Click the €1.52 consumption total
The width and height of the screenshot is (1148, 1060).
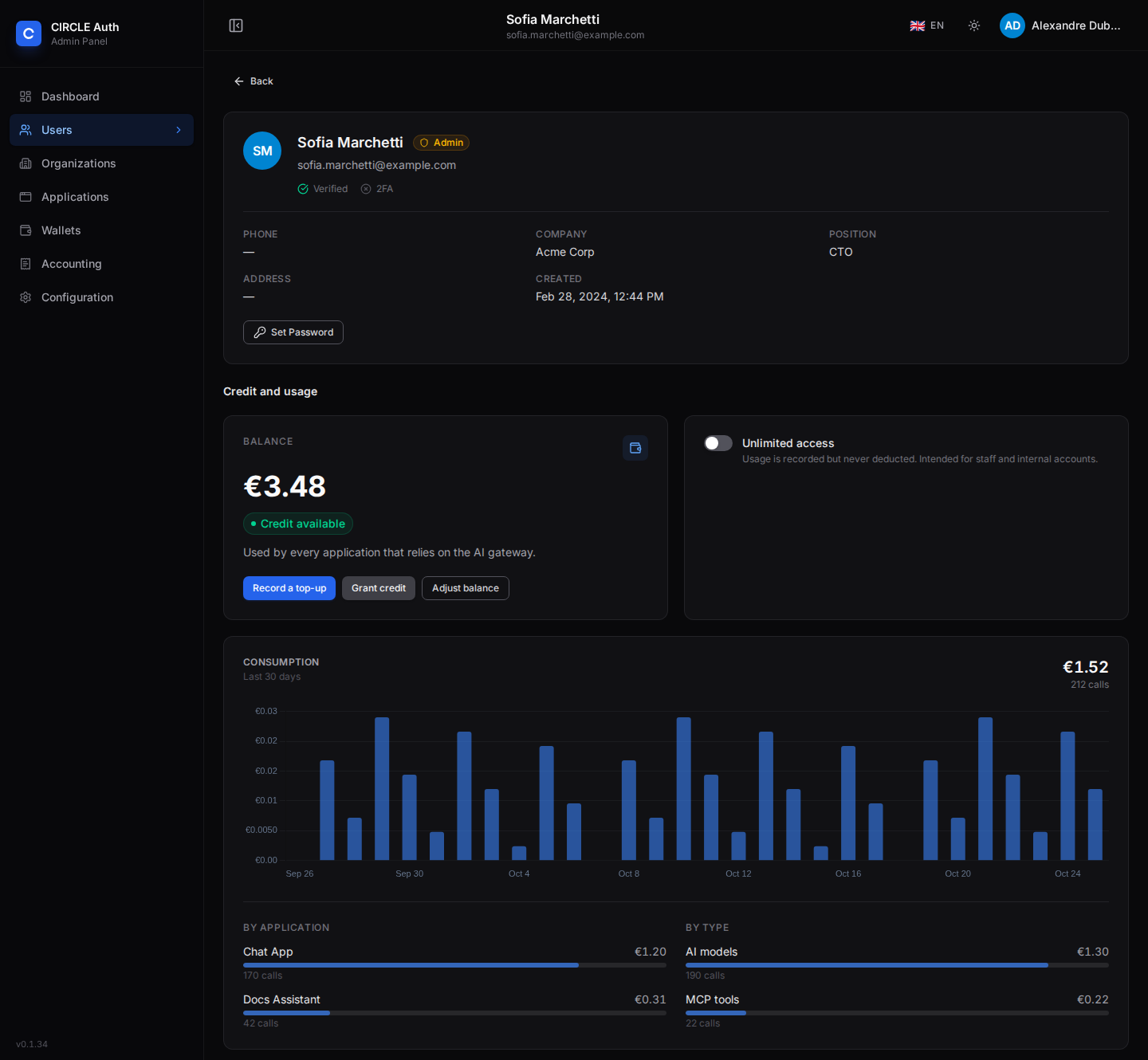coord(1086,667)
